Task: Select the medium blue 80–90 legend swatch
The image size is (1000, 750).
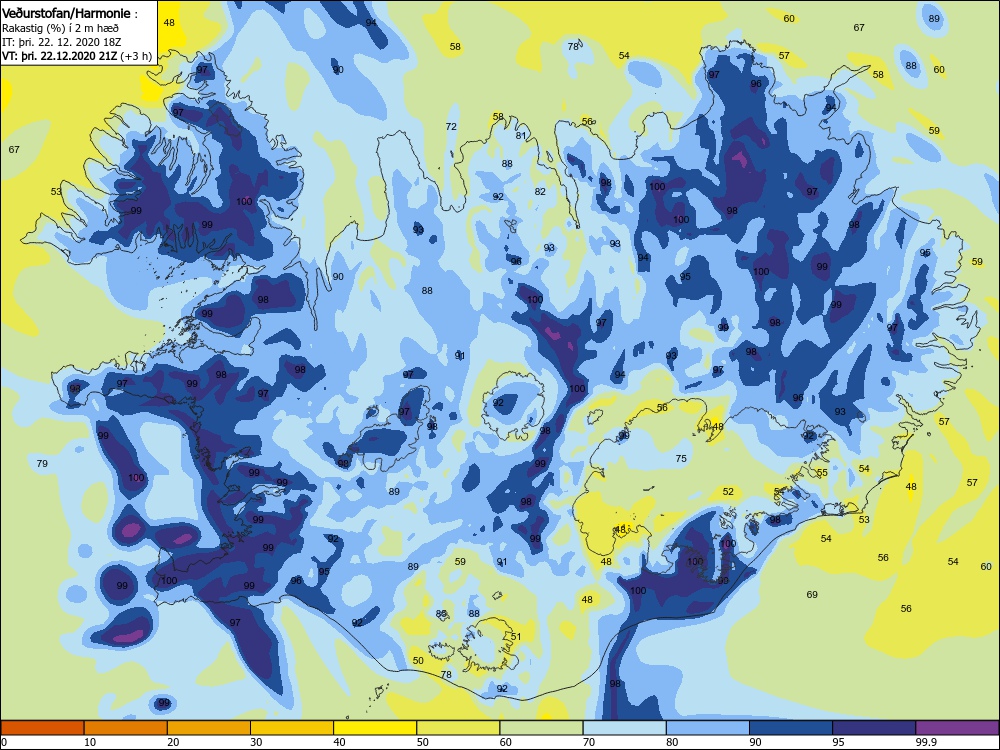Action: 708,728
